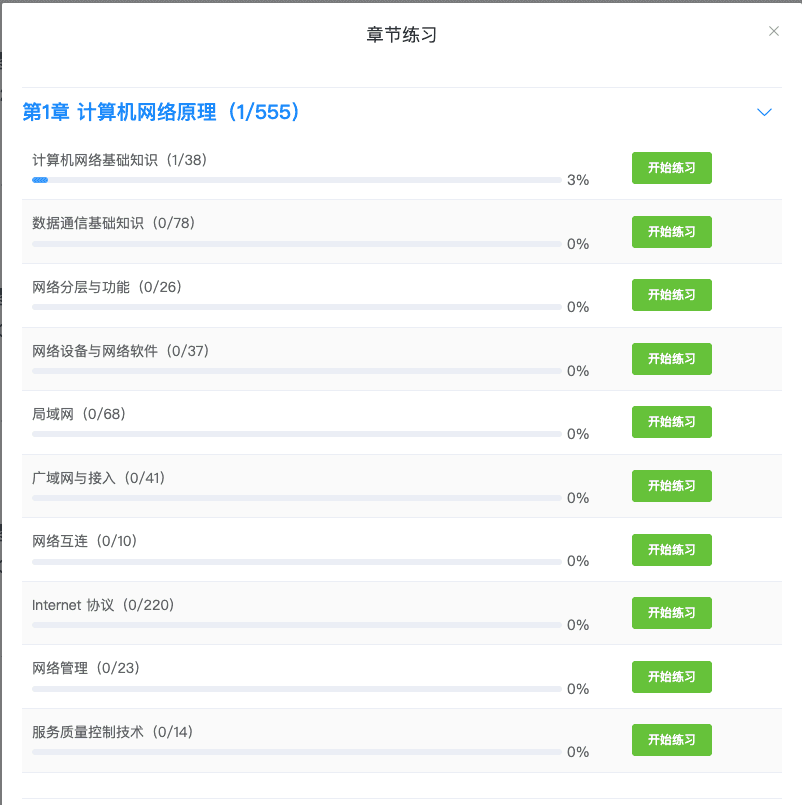Select the 计算机网络基础知识 (1/38) label

pos(120,160)
